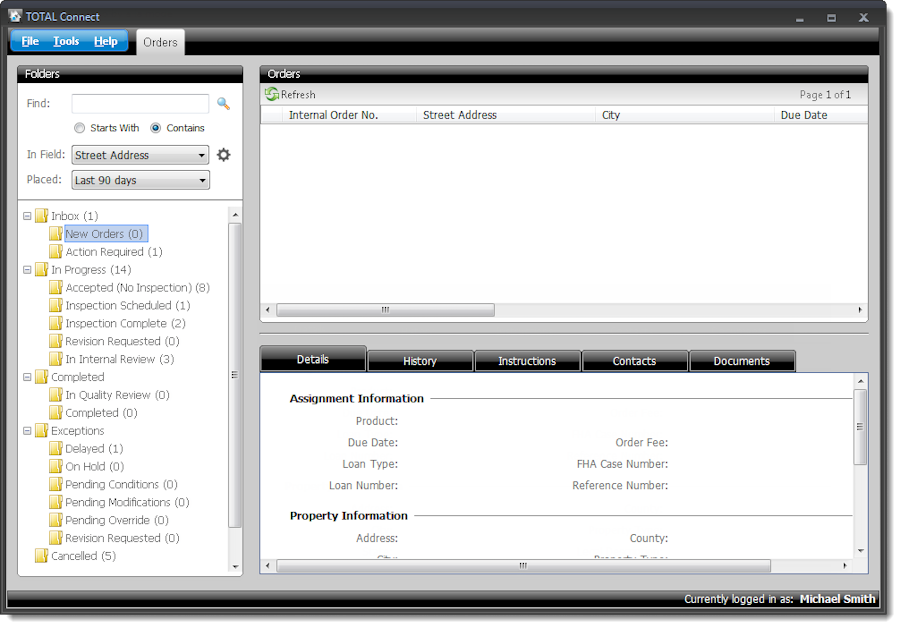Click the TOTAL Connect app icon in title bar

[x=15, y=16]
